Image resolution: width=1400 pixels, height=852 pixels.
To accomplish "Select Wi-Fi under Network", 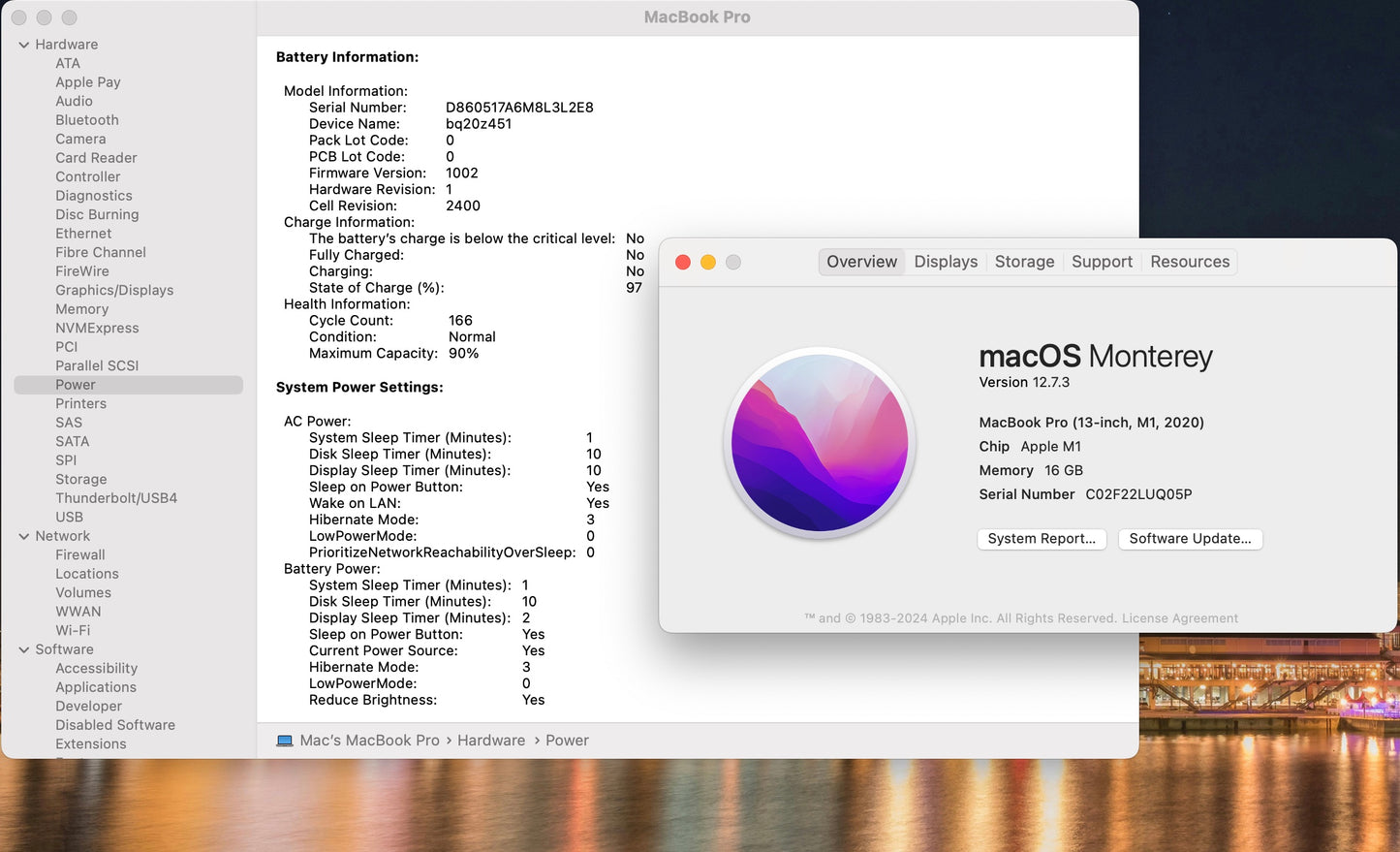I will pos(73,630).
